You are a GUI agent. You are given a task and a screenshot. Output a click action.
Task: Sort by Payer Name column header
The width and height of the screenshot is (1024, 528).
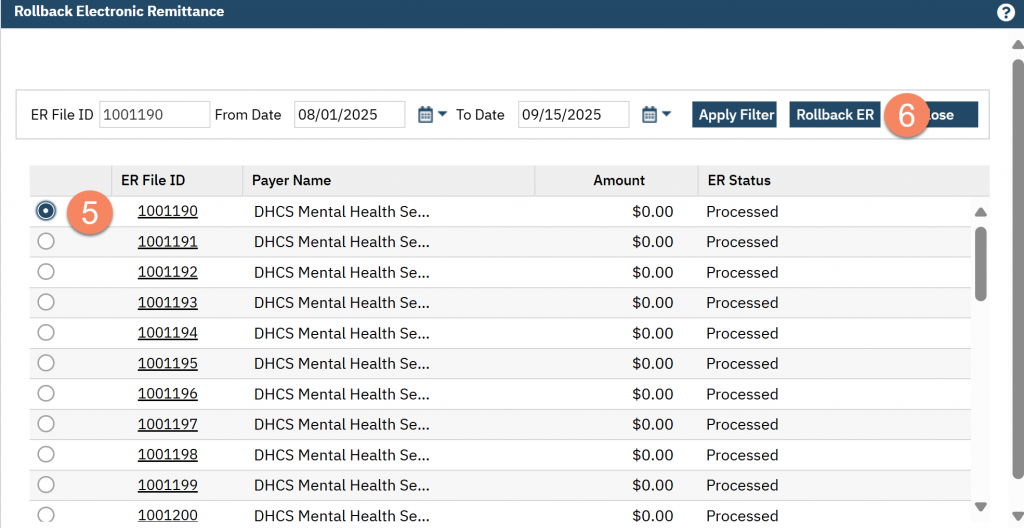291,181
